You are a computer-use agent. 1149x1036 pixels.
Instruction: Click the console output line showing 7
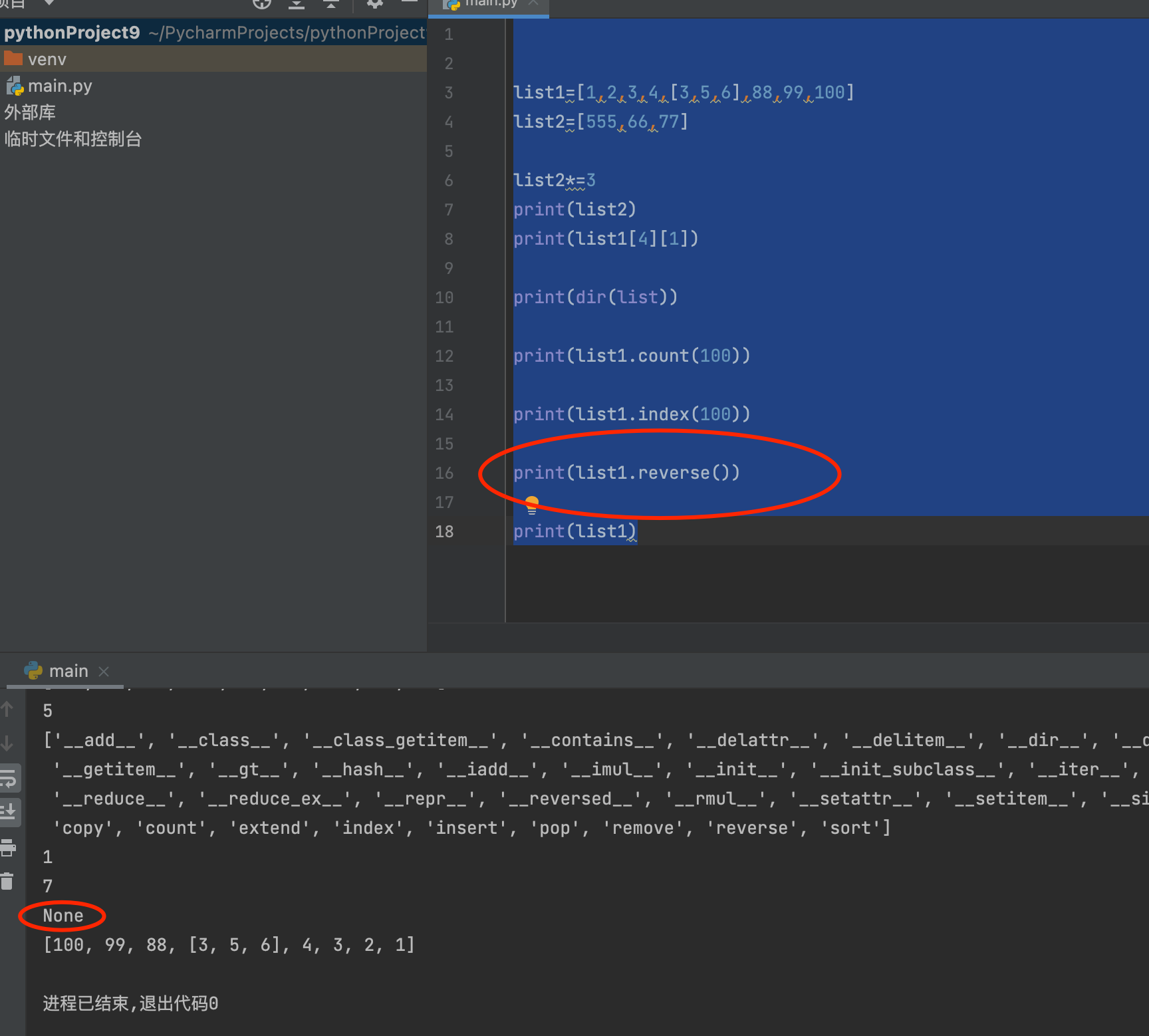(47, 886)
